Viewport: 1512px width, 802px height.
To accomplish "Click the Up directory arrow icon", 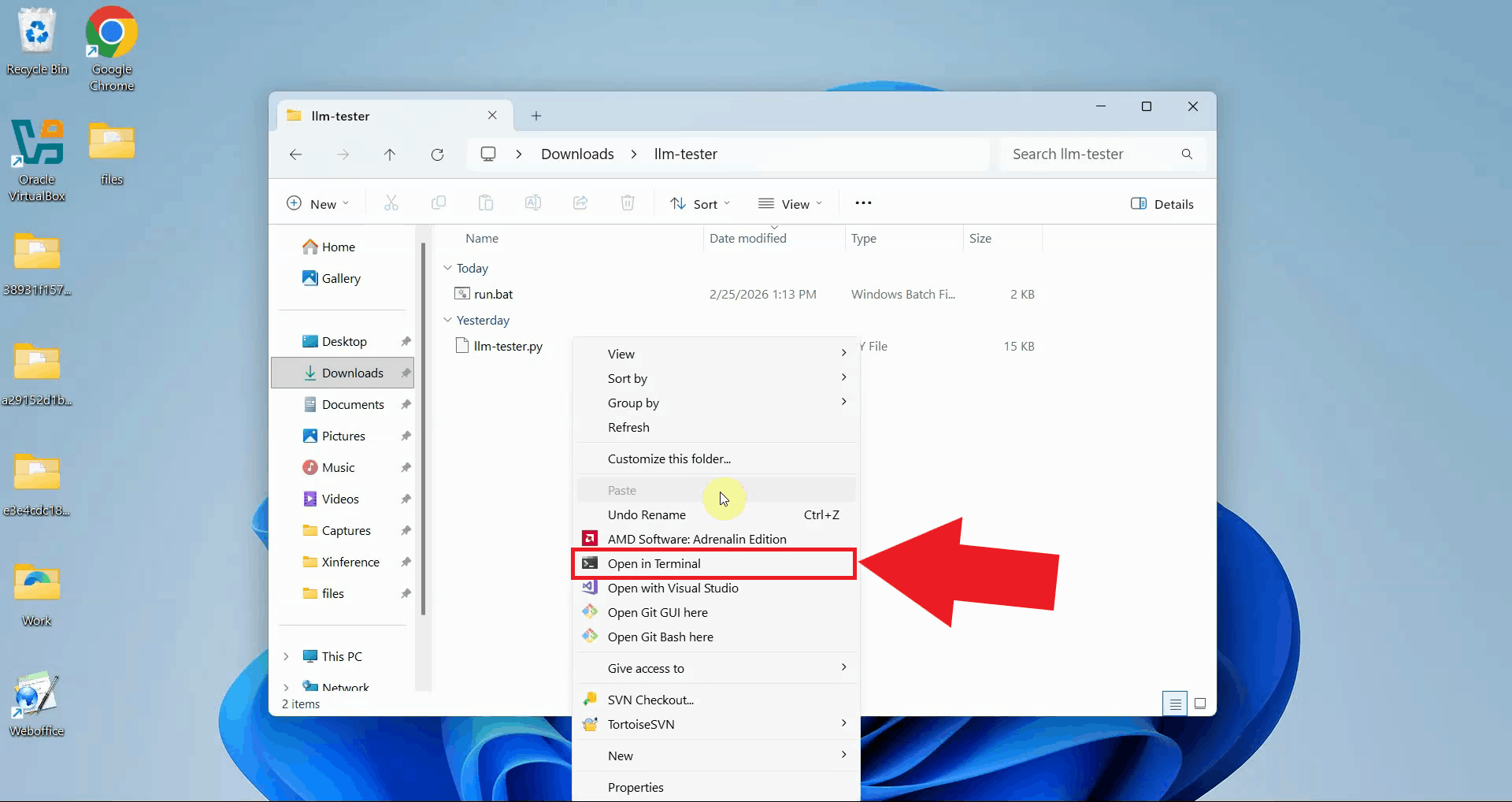I will coord(390,154).
